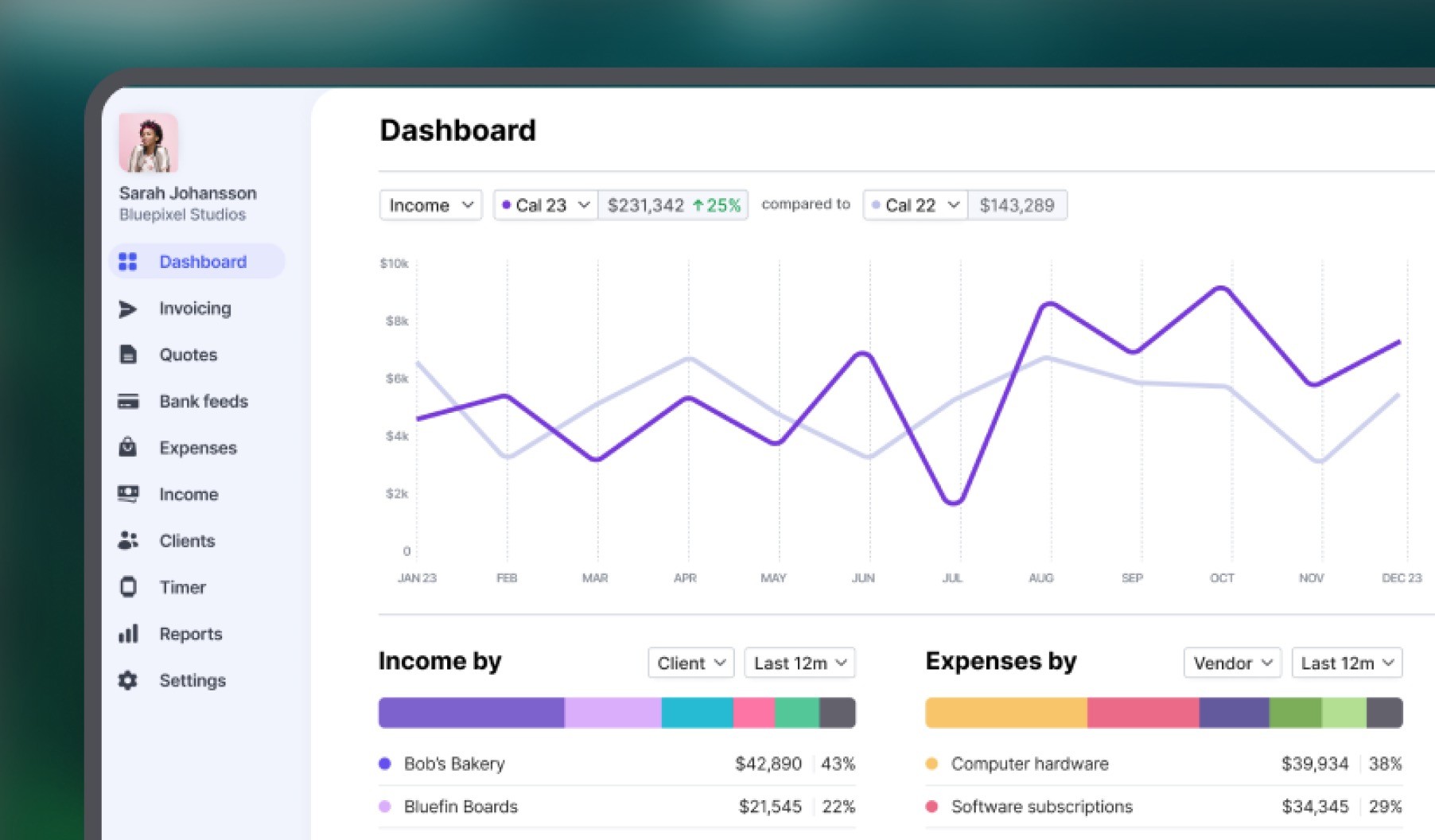
Task: Click the dark purple segment of income bar
Action: pyautogui.click(x=471, y=713)
